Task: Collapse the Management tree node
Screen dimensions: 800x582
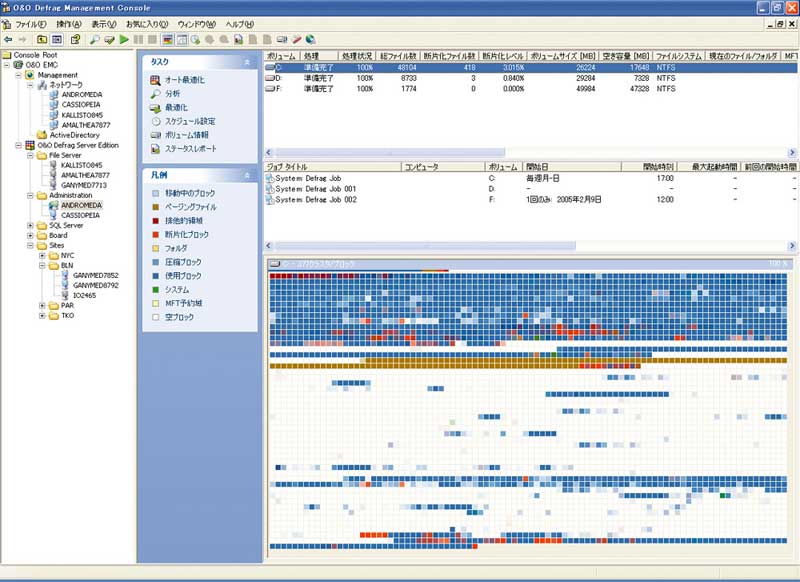Action: tap(18, 75)
